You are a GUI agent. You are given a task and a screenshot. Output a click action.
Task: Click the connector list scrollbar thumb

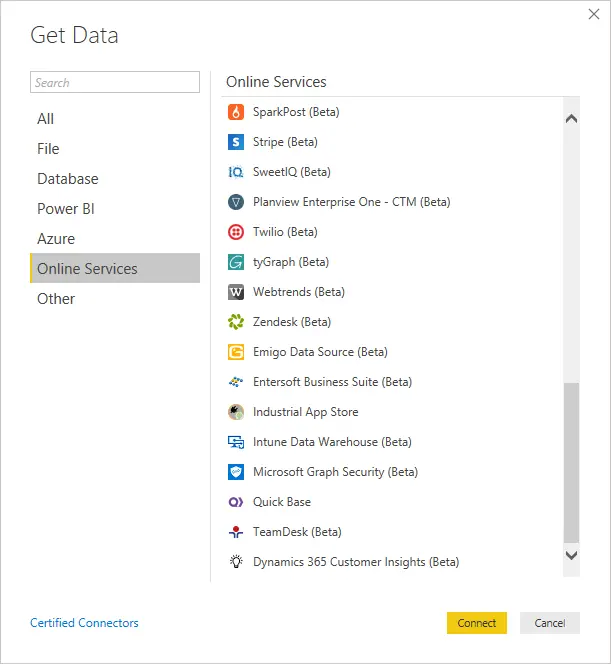571,462
